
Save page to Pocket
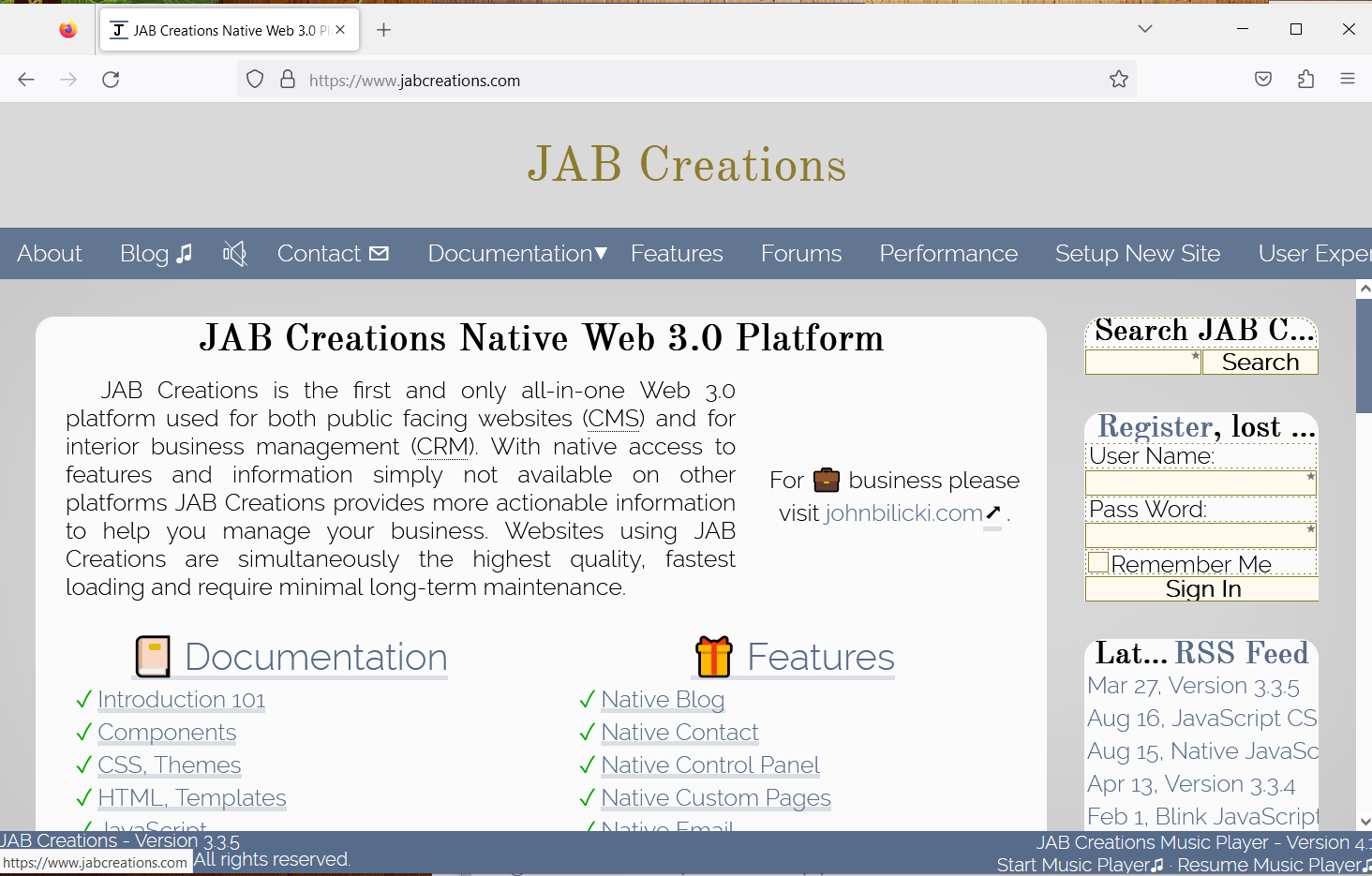pyautogui.click(x=1263, y=80)
